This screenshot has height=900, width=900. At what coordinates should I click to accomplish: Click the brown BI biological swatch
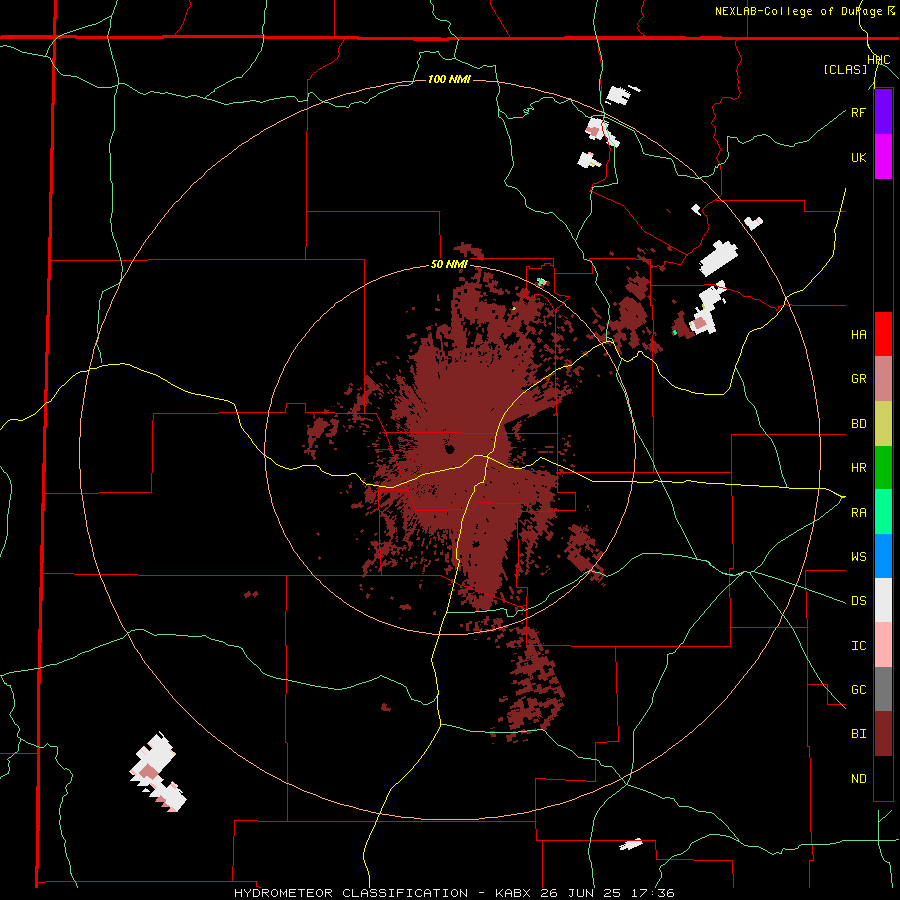[x=883, y=734]
